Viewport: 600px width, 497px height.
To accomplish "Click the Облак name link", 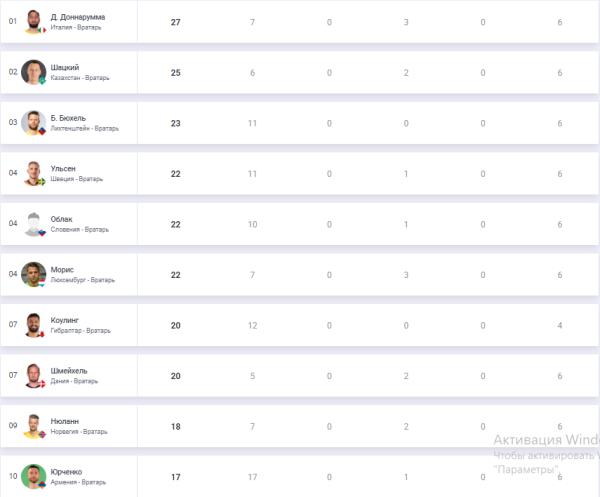I will point(63,219).
